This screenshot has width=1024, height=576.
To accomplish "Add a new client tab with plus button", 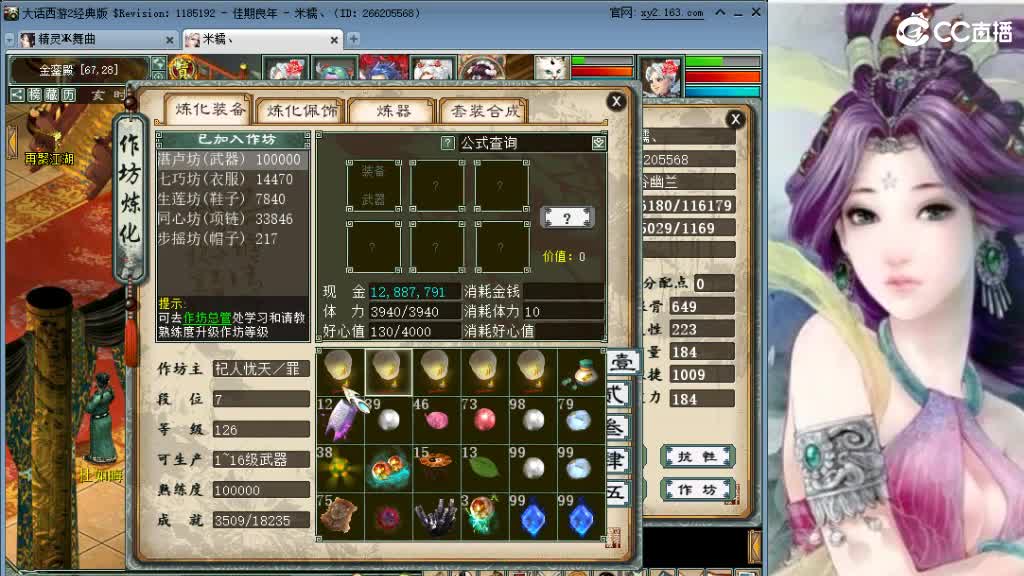I will point(353,39).
